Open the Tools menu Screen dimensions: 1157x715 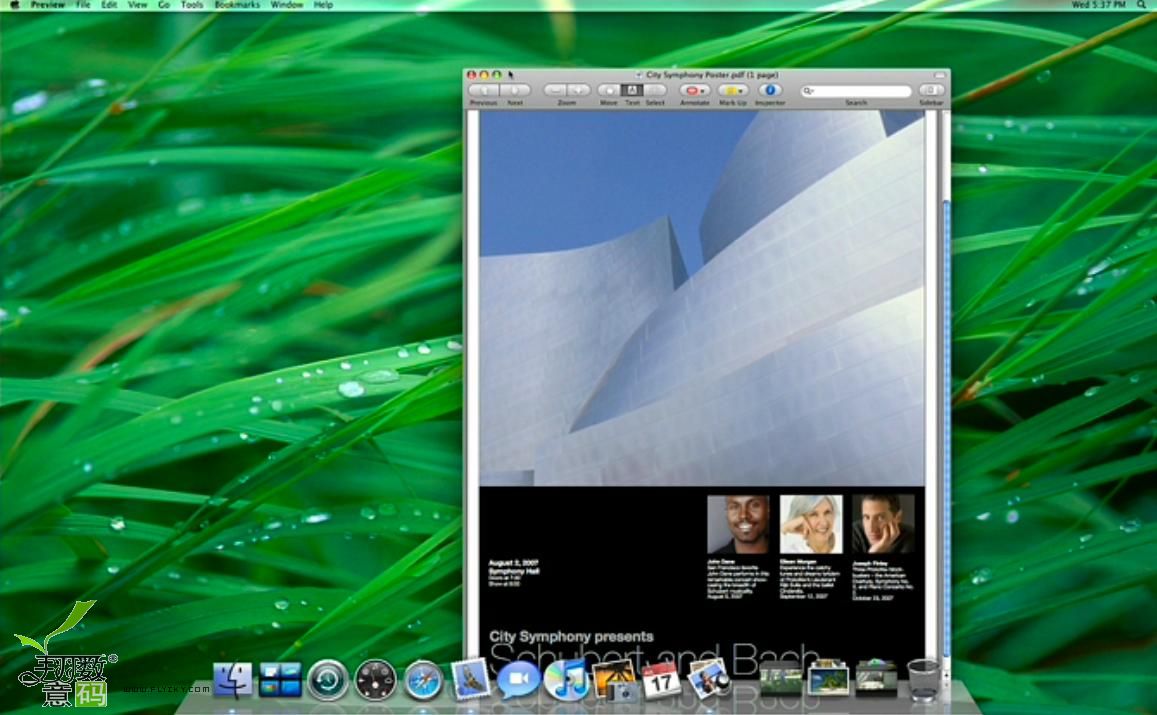point(192,5)
